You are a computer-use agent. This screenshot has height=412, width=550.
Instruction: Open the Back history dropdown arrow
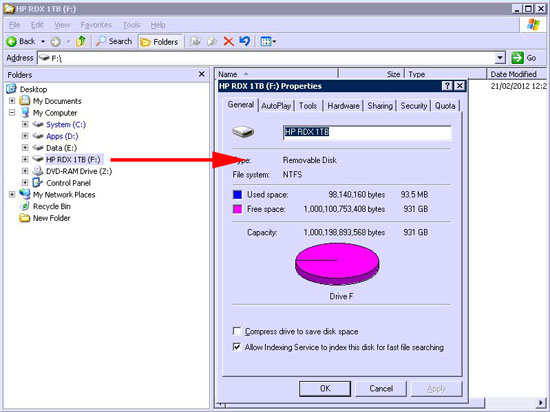pyautogui.click(x=43, y=41)
